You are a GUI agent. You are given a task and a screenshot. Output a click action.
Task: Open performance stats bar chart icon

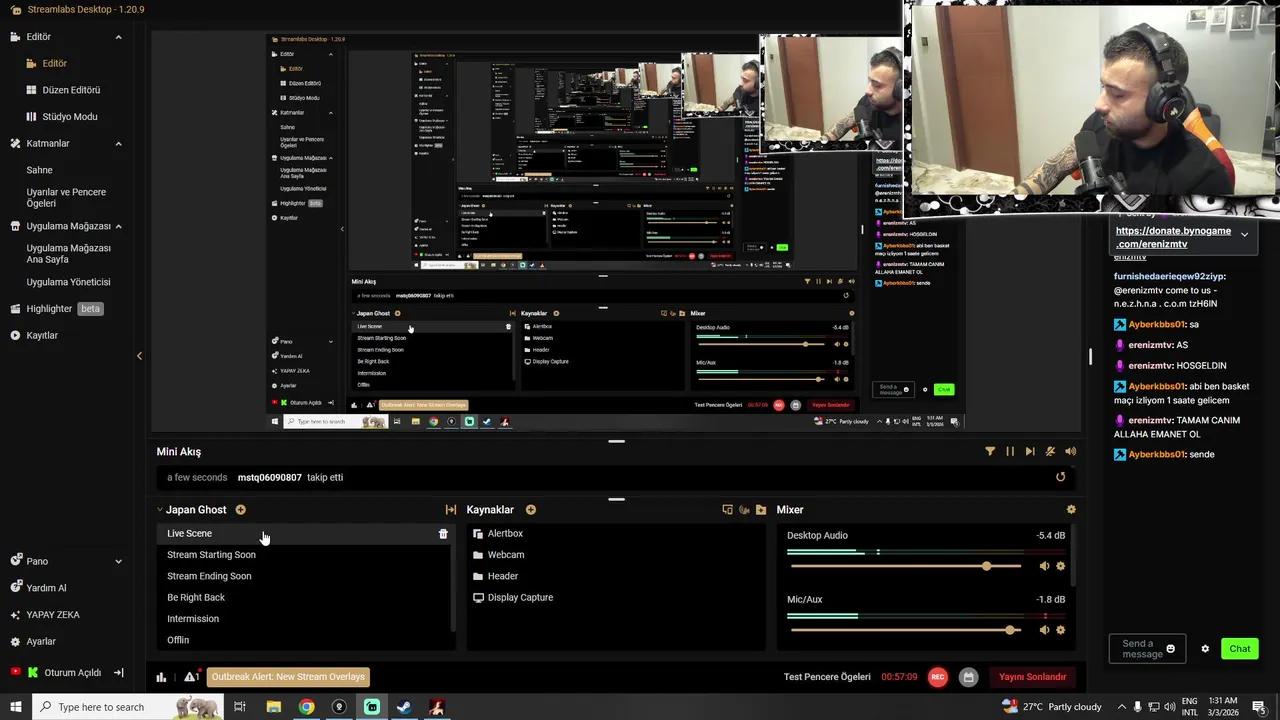pos(161,677)
